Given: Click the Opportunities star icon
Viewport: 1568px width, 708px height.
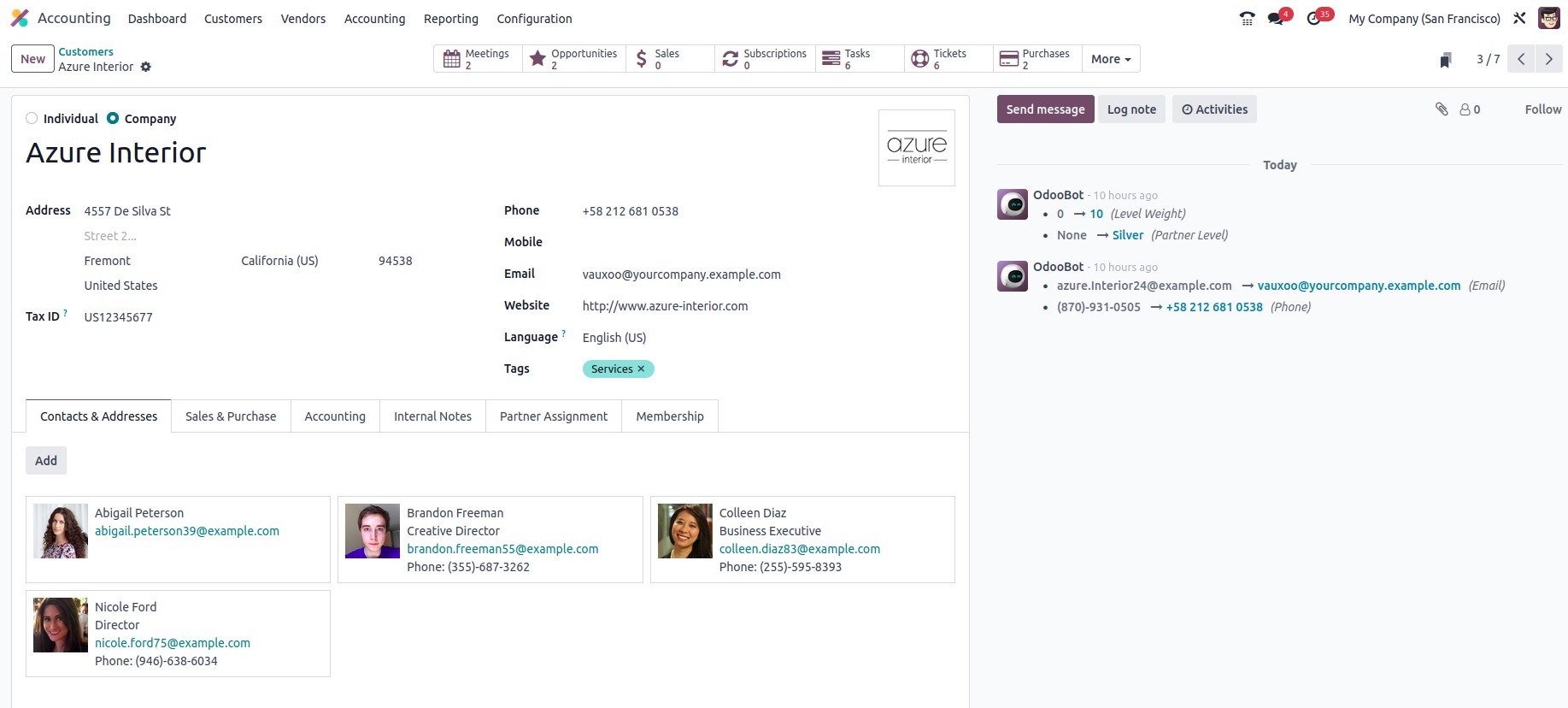Looking at the screenshot, I should pyautogui.click(x=537, y=59).
